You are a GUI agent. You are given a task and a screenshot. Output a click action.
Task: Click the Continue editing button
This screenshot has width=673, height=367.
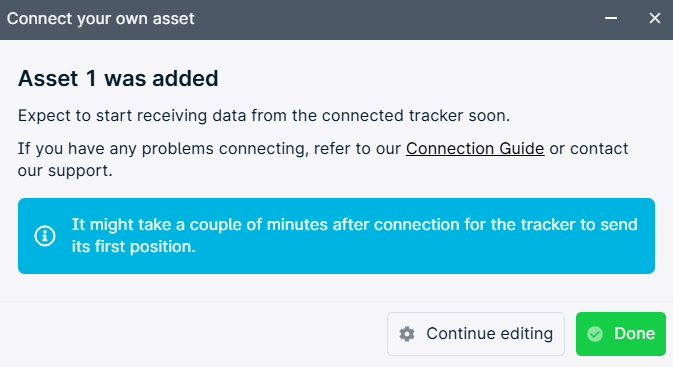point(476,334)
